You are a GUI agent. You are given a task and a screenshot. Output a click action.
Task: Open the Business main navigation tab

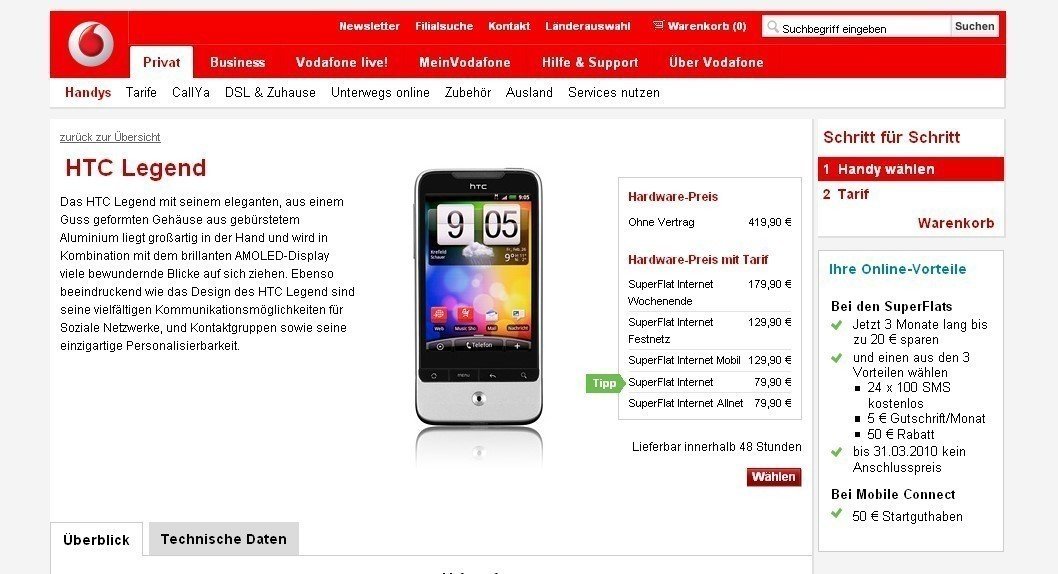(238, 62)
